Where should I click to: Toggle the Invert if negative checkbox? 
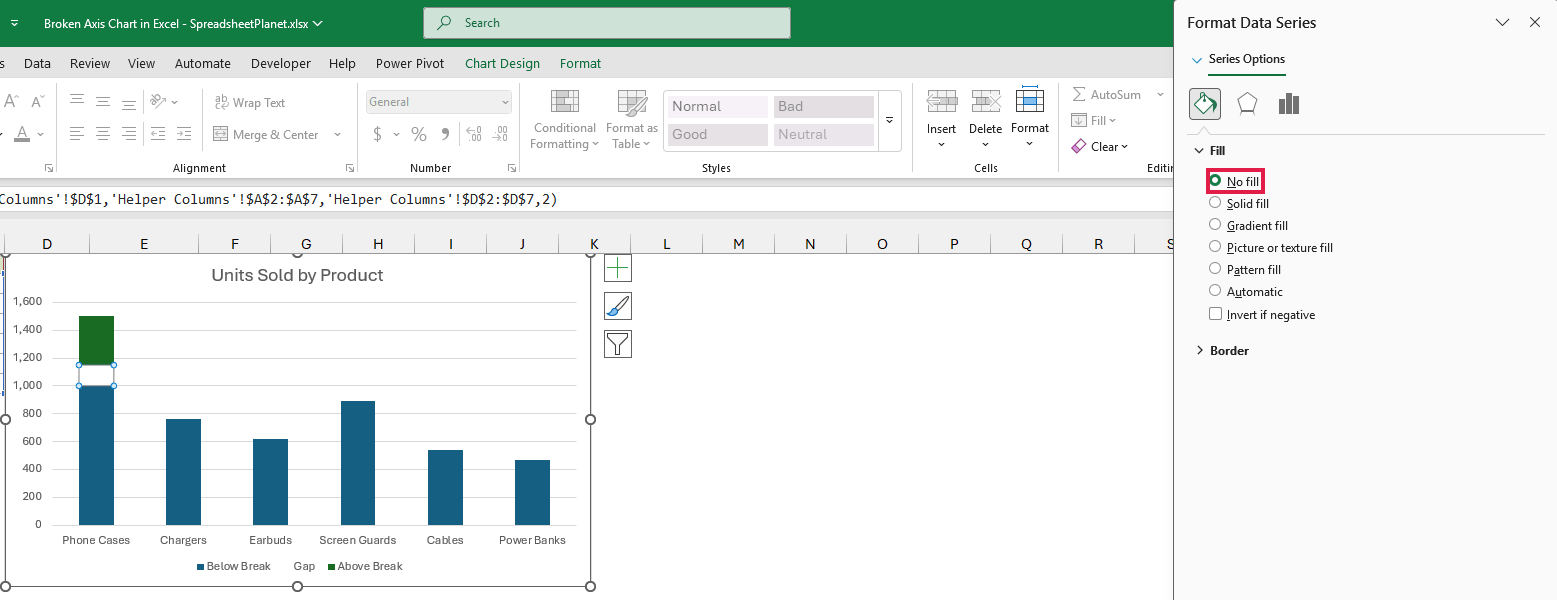(1215, 314)
